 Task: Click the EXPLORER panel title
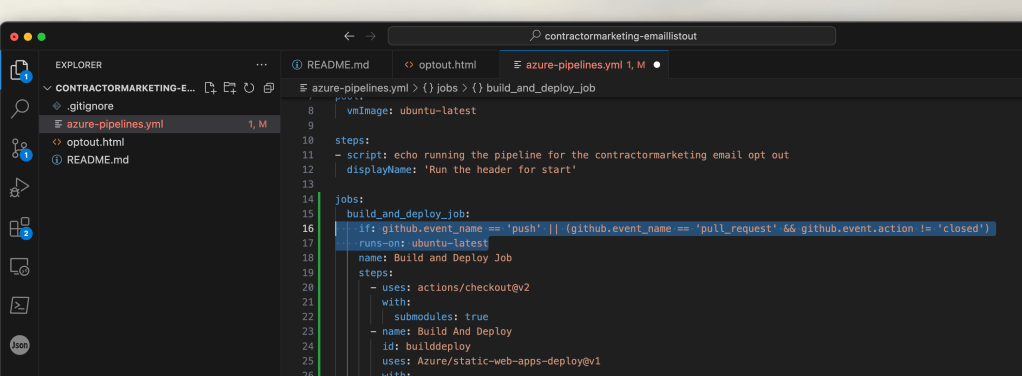click(79, 65)
